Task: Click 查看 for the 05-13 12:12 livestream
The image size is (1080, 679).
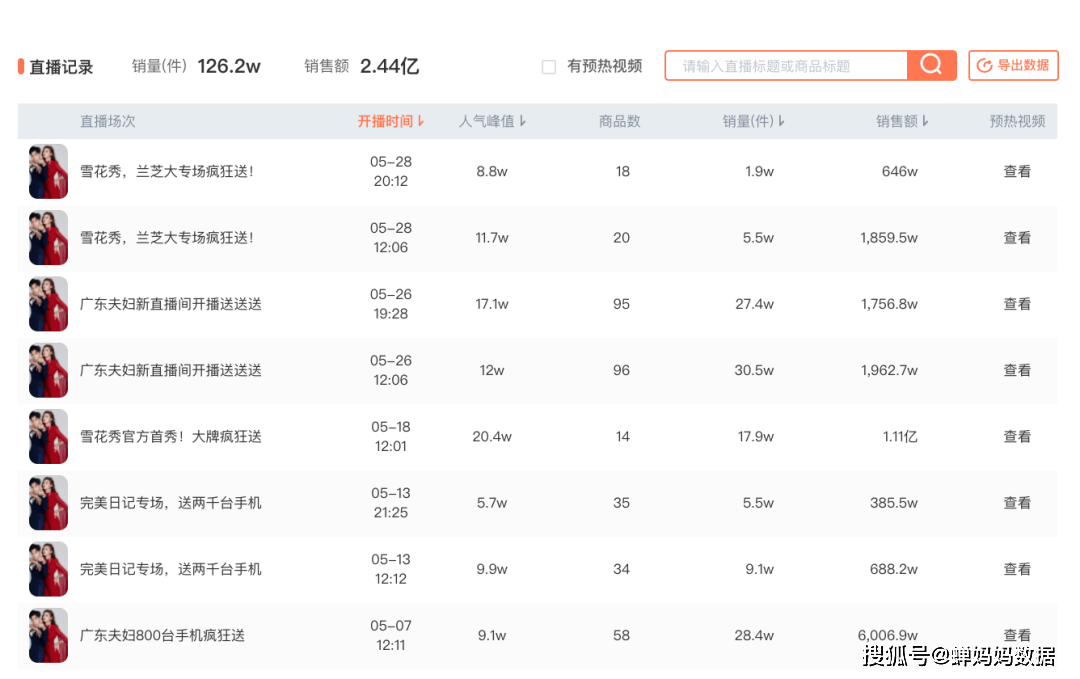Action: [1016, 569]
